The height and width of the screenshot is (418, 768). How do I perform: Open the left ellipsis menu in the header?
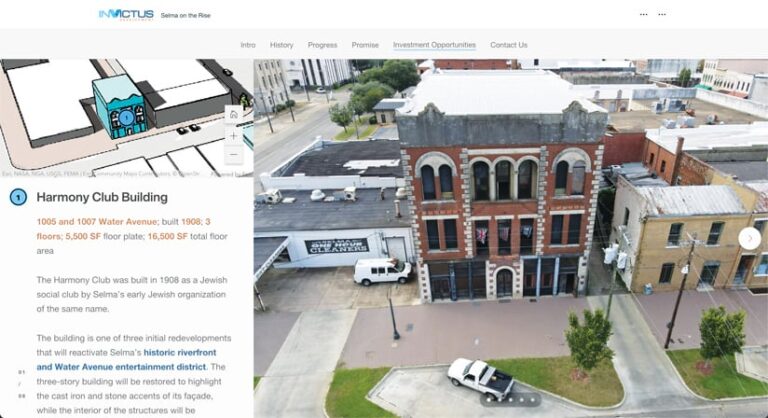click(x=644, y=15)
